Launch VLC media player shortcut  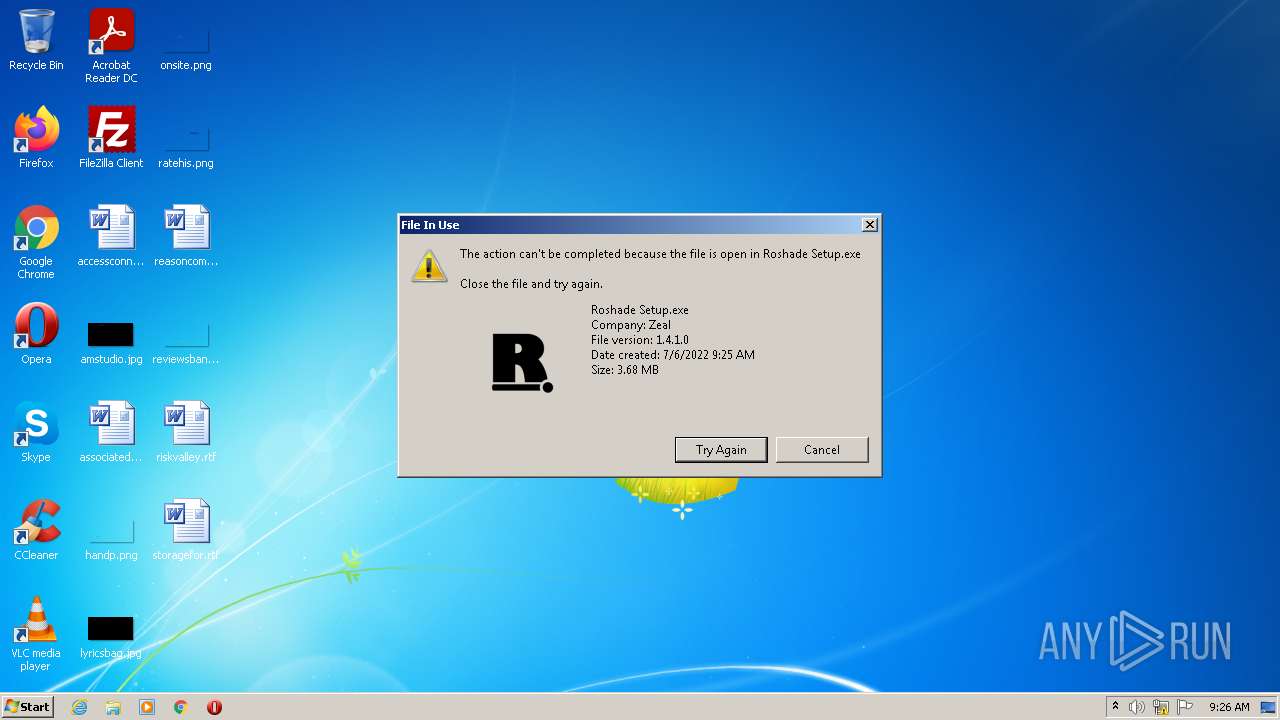[x=36, y=634]
